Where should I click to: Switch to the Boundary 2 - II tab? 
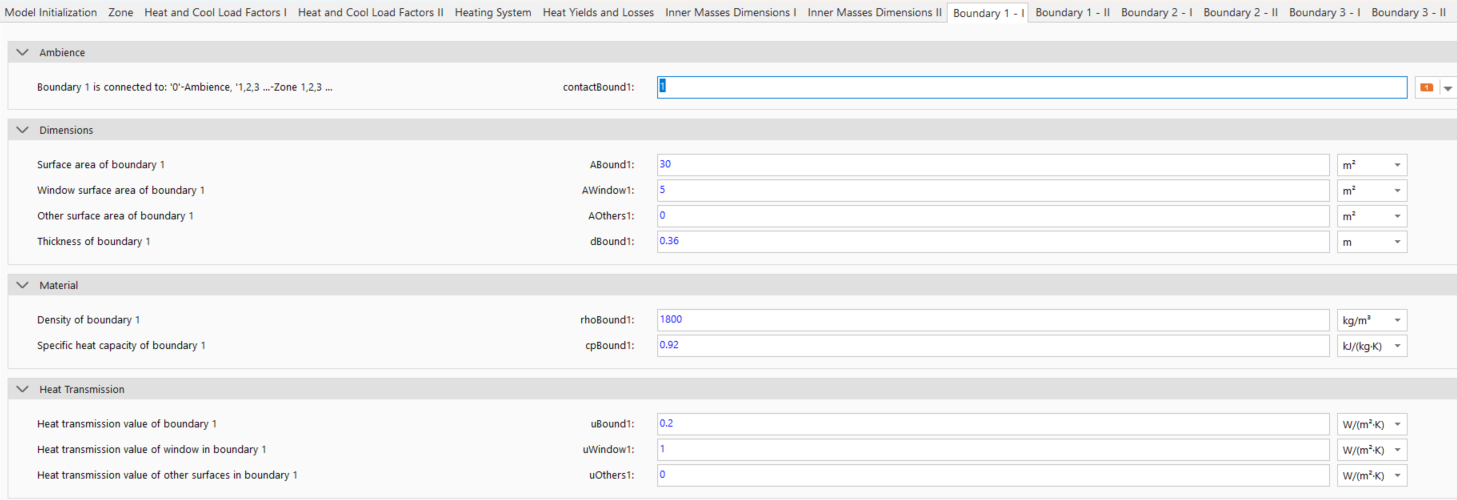(1241, 13)
